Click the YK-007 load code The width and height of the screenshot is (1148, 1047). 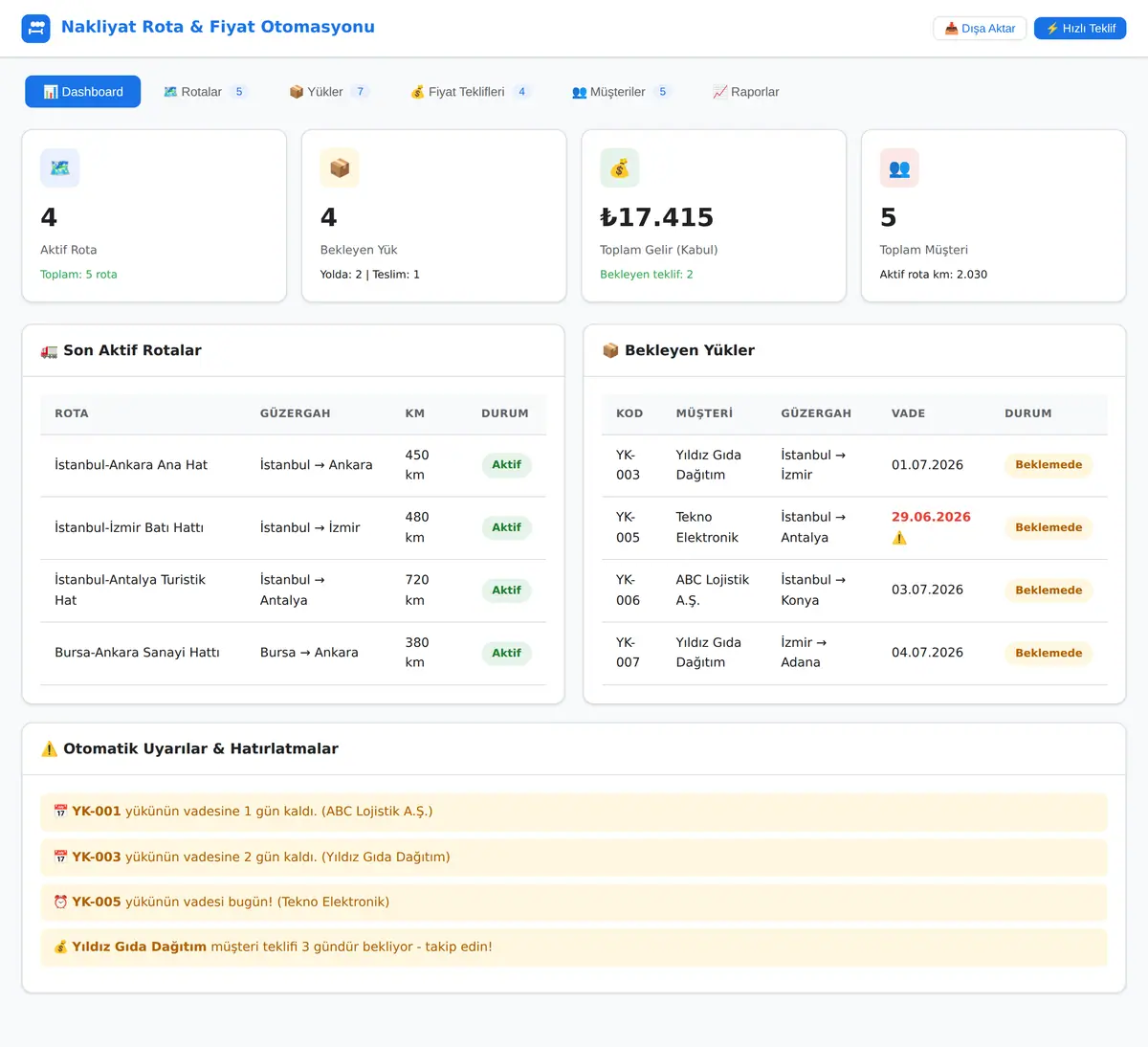click(x=628, y=653)
